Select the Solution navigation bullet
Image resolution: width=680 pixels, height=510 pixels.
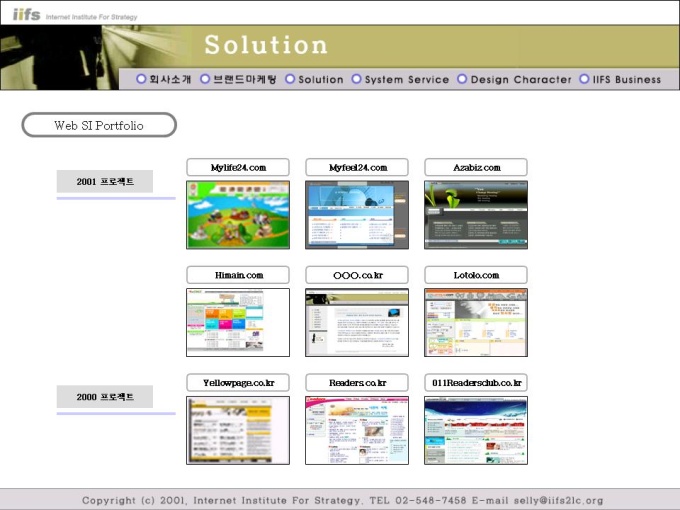290,79
